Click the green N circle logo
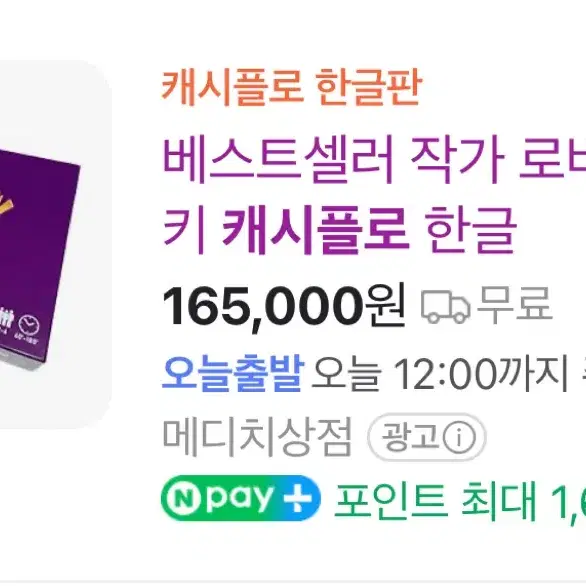Viewport: 586px width, 586px height. [x=182, y=498]
